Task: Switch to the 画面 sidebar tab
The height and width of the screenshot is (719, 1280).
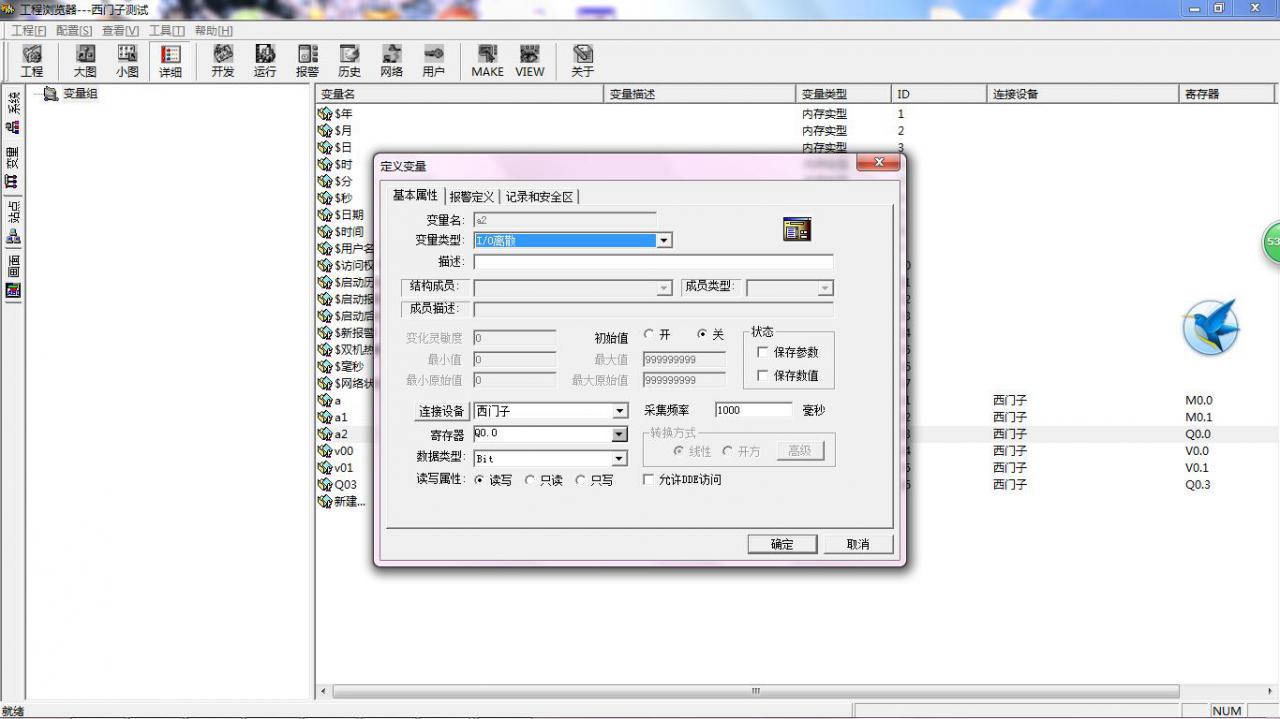Action: (x=12, y=277)
